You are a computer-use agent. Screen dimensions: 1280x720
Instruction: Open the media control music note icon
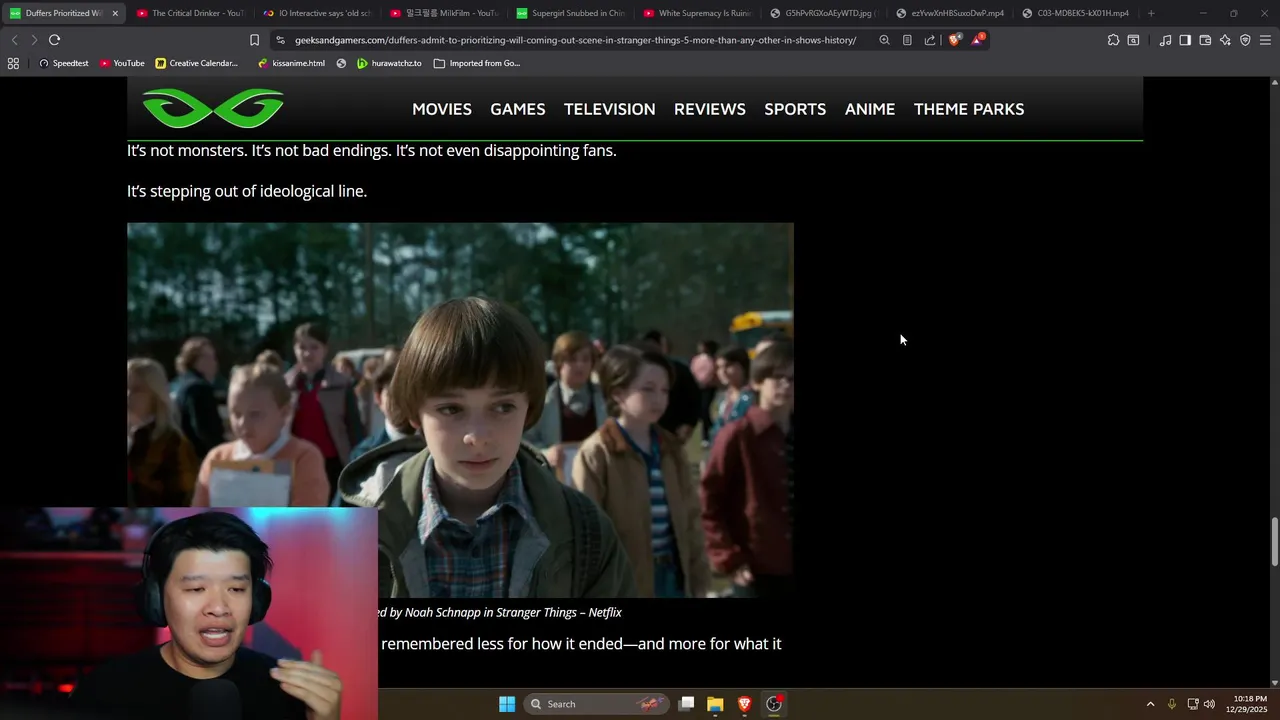(1165, 40)
